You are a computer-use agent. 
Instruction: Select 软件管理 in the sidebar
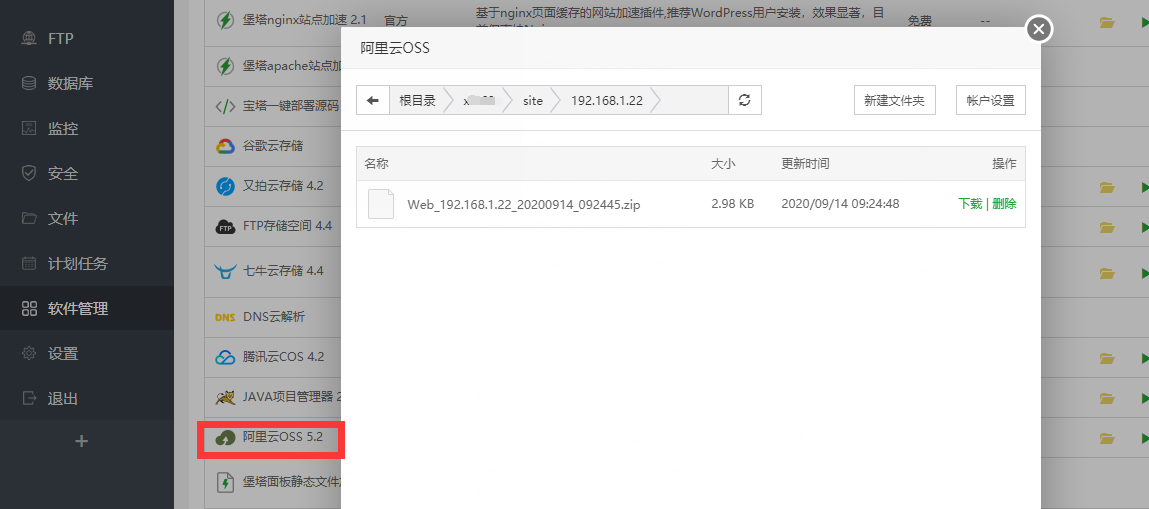pos(86,308)
